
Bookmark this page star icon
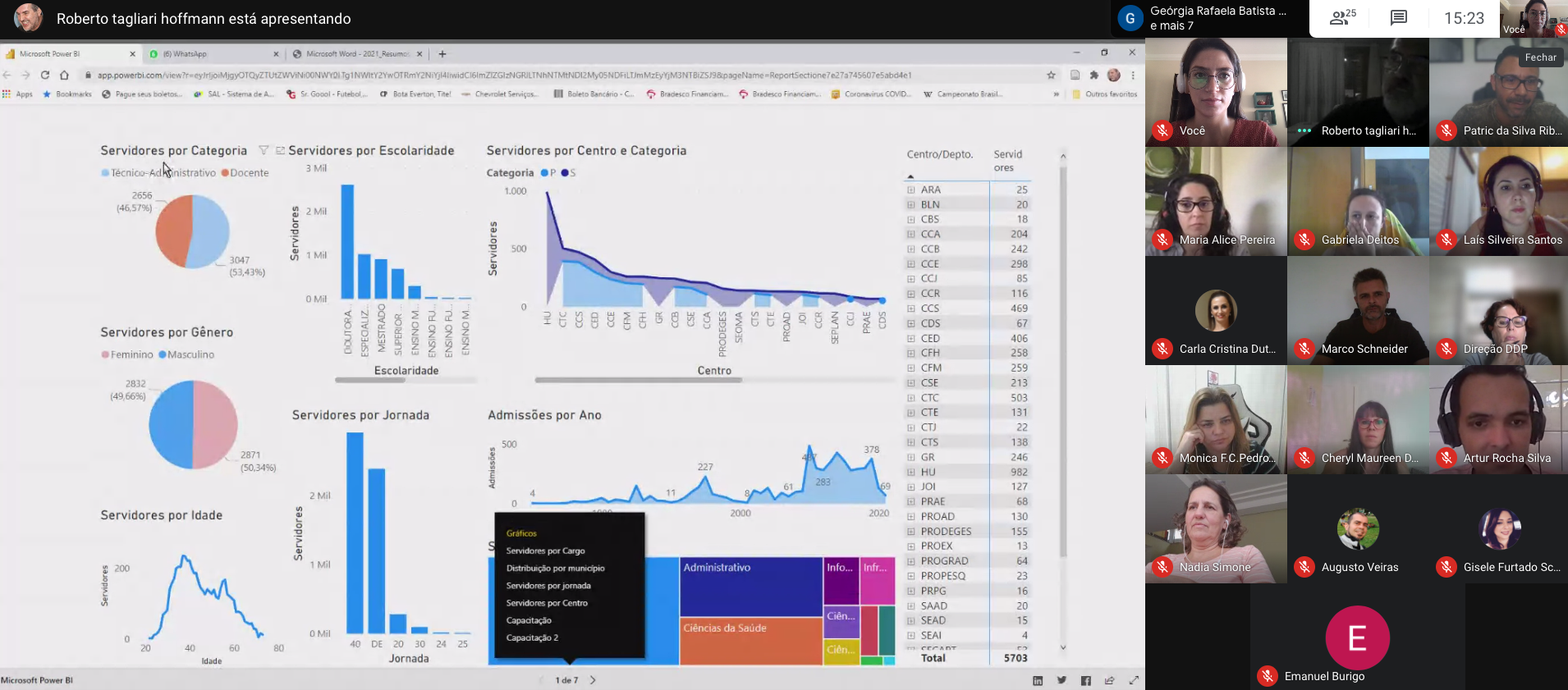[x=1051, y=75]
